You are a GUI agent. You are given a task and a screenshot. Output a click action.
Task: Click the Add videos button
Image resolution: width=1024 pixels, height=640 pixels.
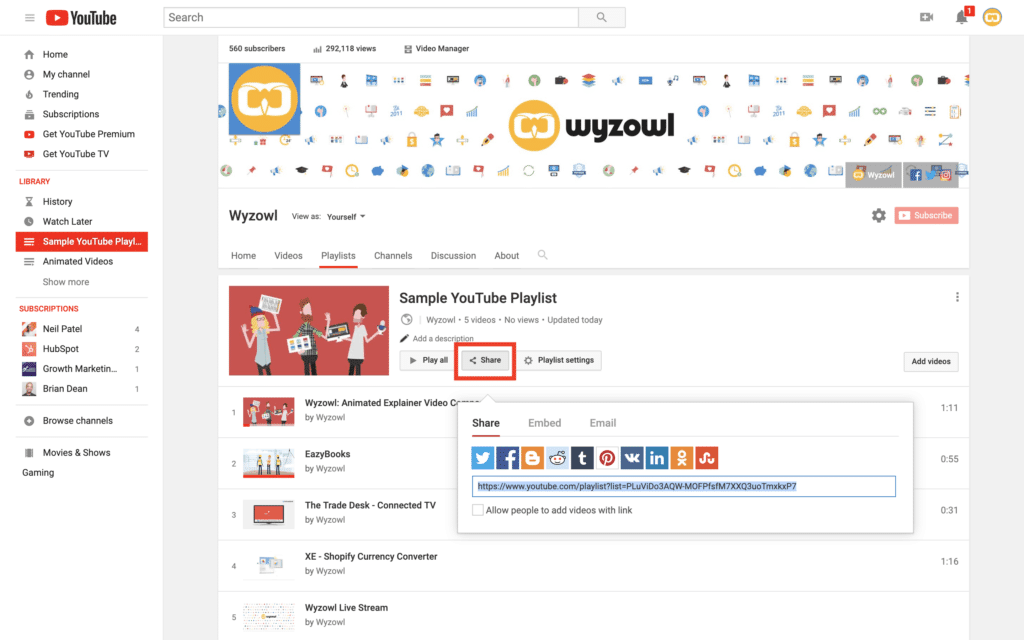931,361
